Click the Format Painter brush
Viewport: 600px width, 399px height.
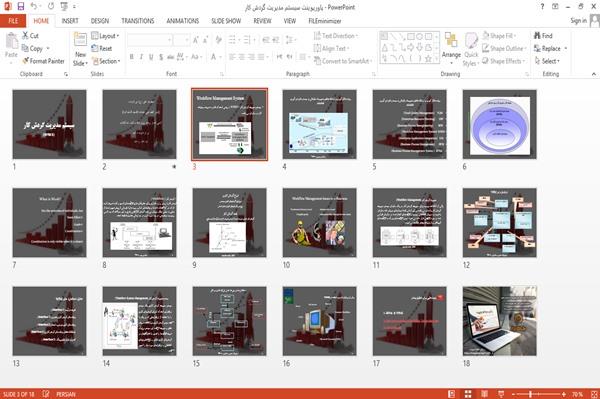43,61
